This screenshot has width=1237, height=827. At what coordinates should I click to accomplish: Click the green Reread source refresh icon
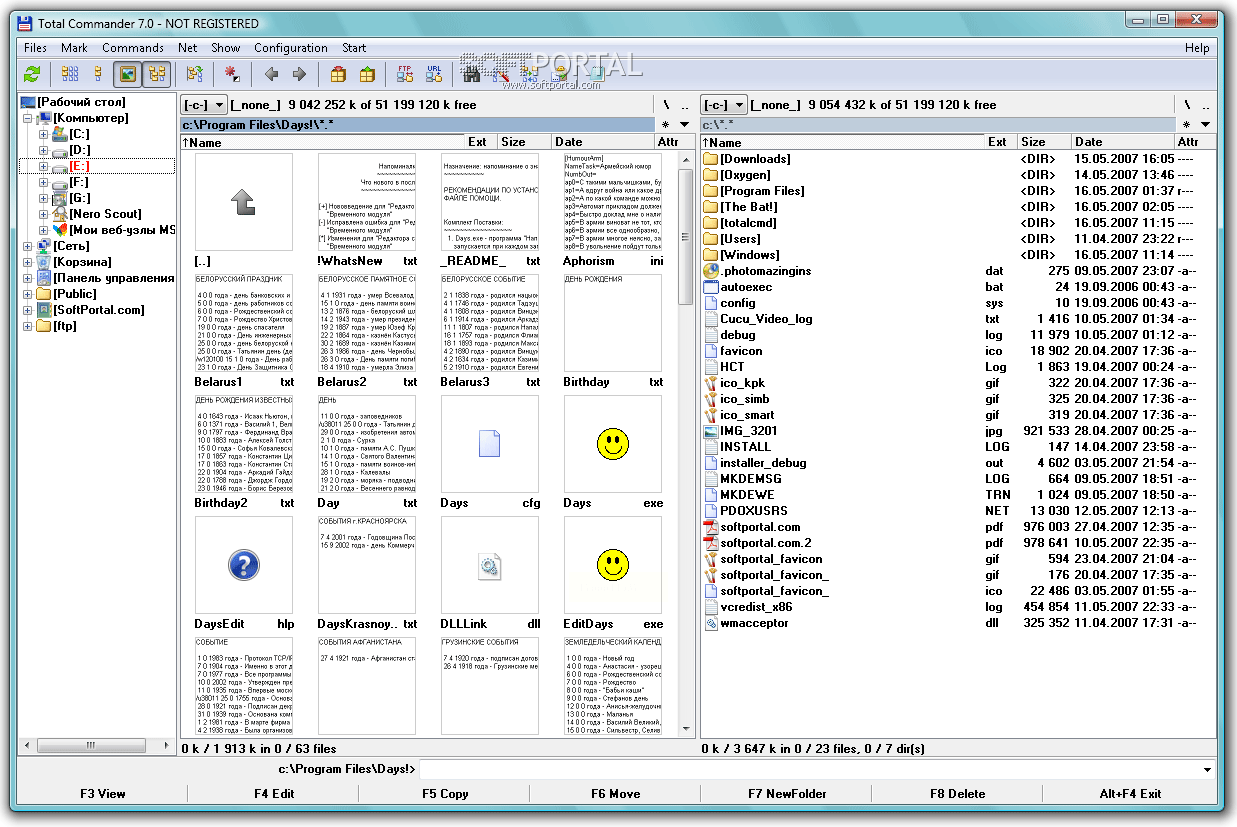pyautogui.click(x=32, y=74)
